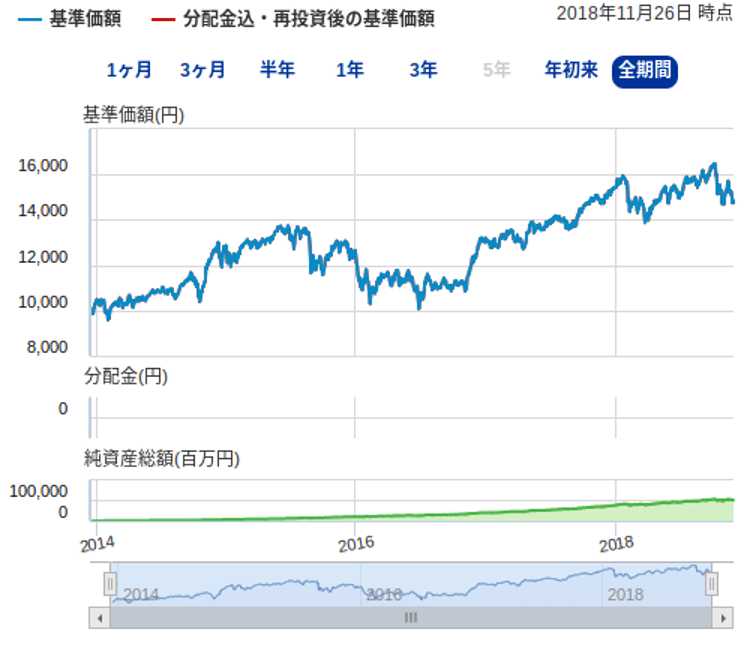The width and height of the screenshot is (754, 648).
Task: Click the left range selector handle
Action: (111, 584)
